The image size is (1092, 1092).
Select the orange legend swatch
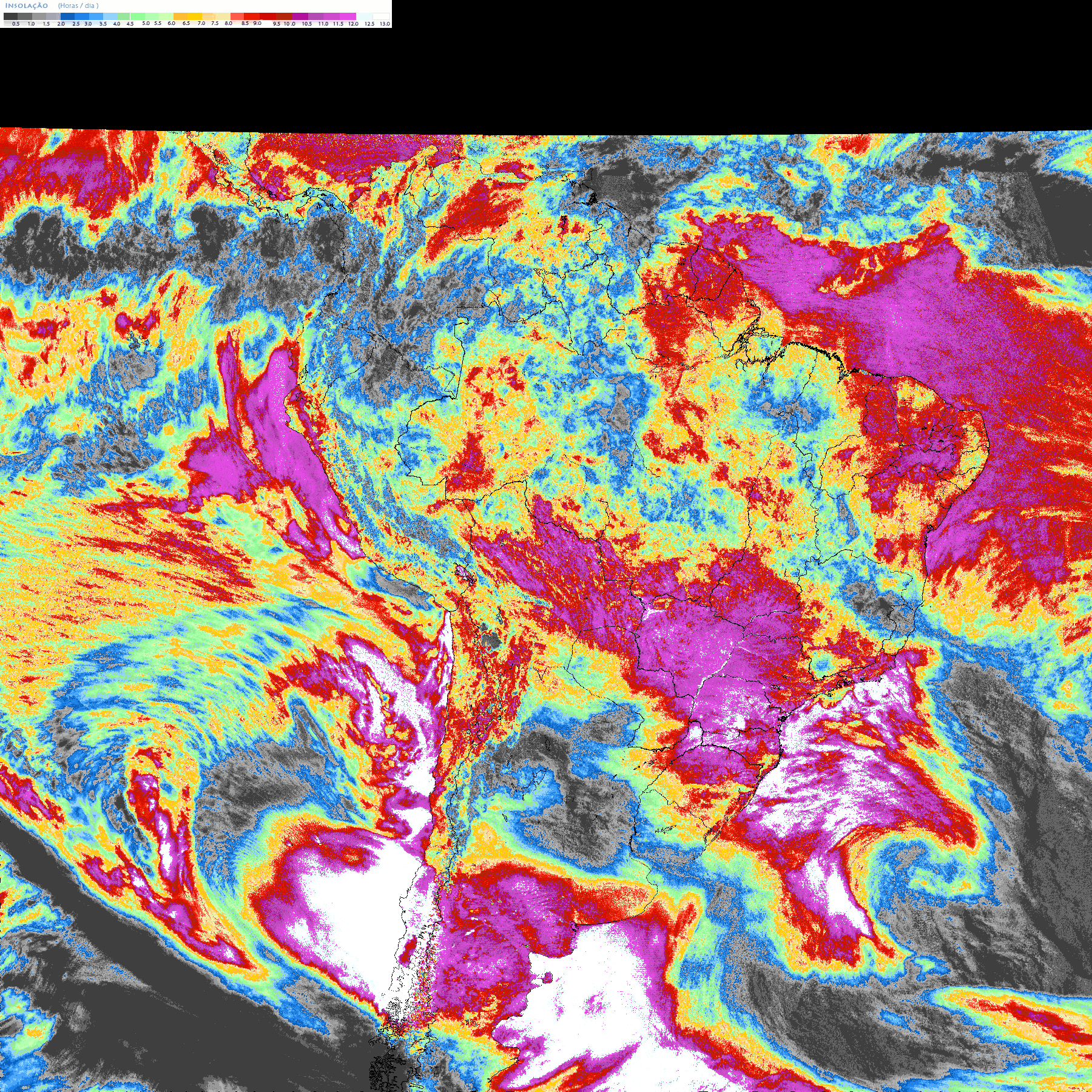point(180,16)
